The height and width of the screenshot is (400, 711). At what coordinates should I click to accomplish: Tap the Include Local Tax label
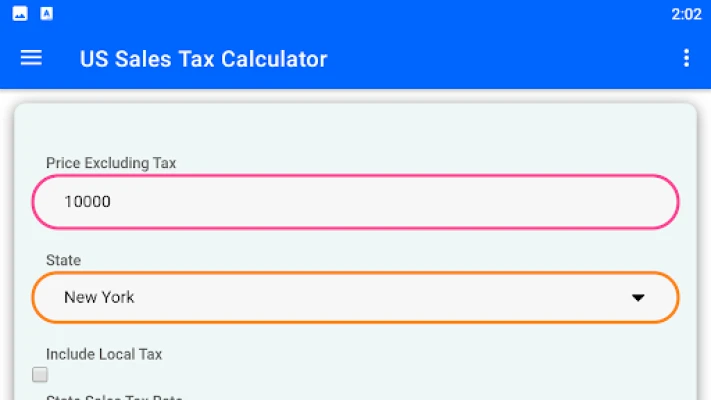pos(104,354)
